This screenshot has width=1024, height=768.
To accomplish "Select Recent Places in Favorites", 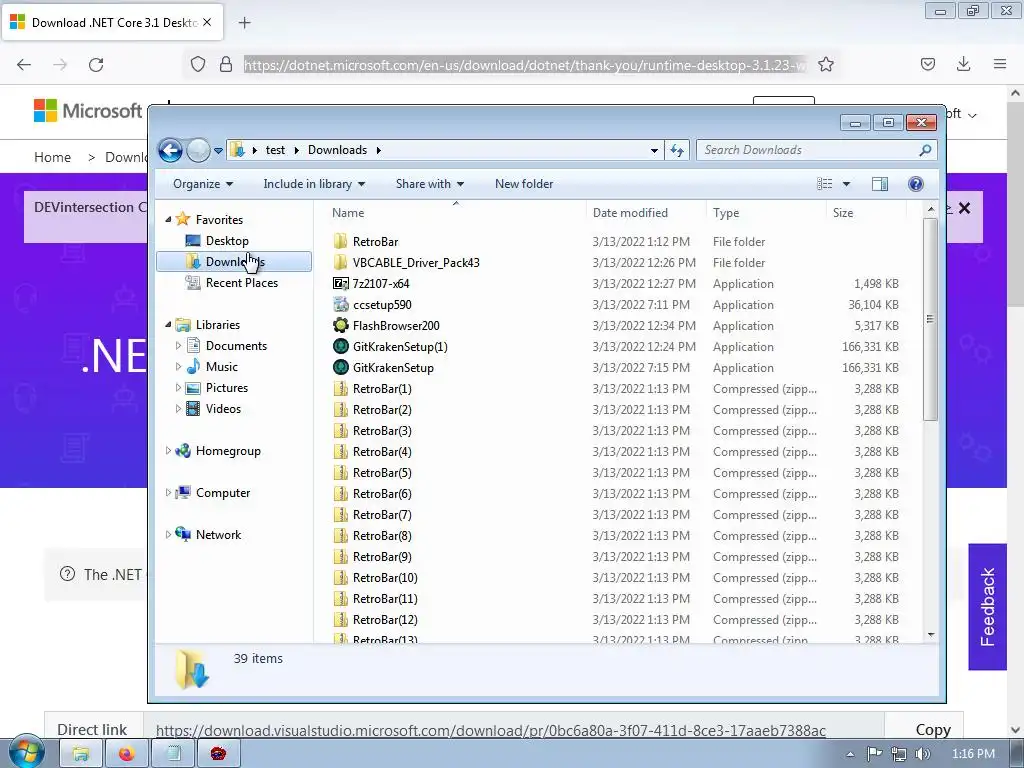I will 241,283.
